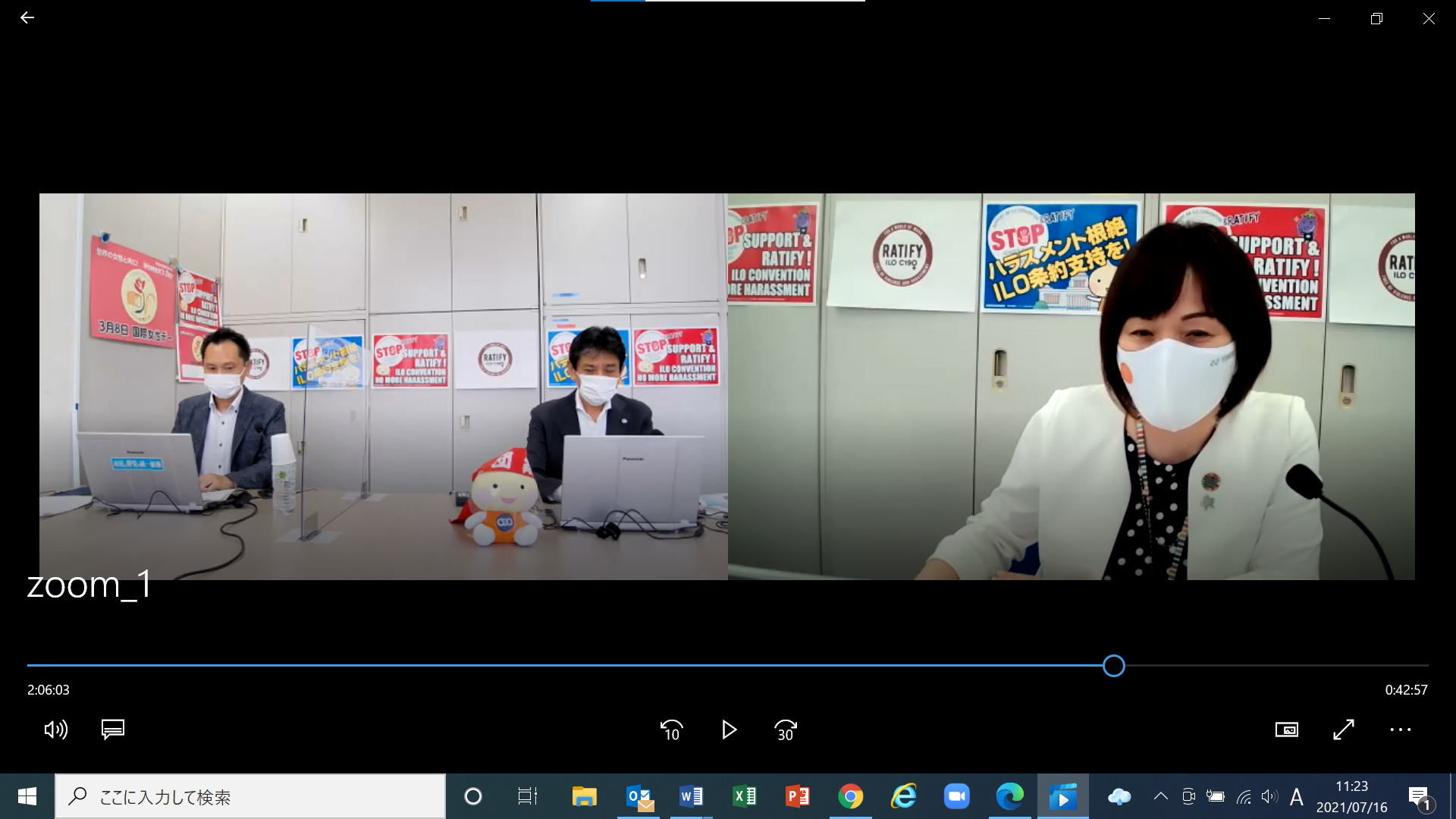Open Excel from the taskbar

(x=745, y=796)
